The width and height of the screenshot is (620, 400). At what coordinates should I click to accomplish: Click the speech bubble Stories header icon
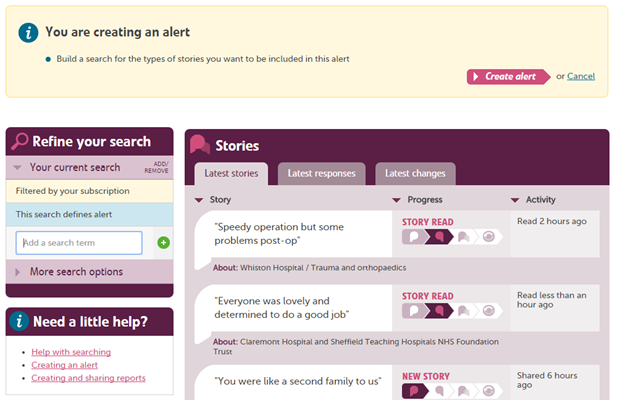tap(200, 144)
